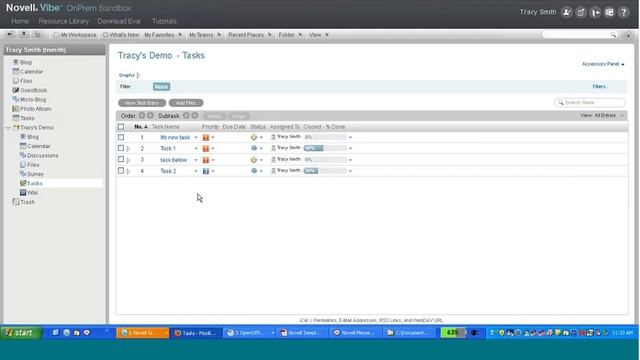The width and height of the screenshot is (640, 360).
Task: Click the top global search field
Action: pos(576,35)
